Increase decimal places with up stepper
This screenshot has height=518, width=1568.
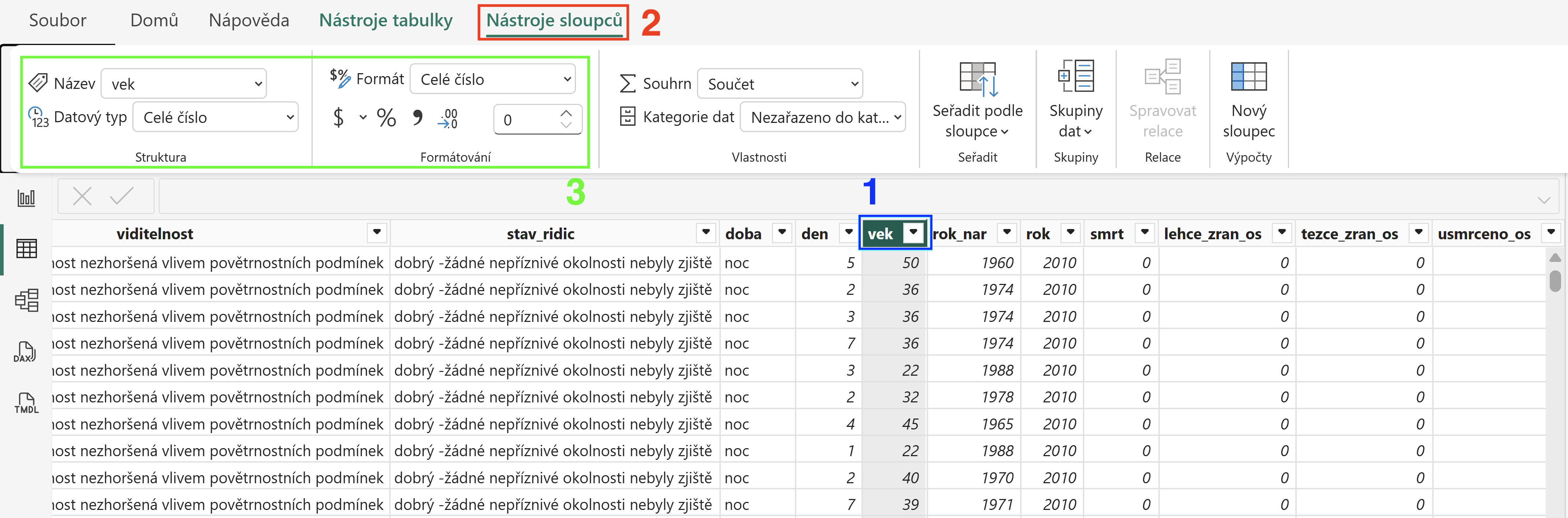pos(566,113)
